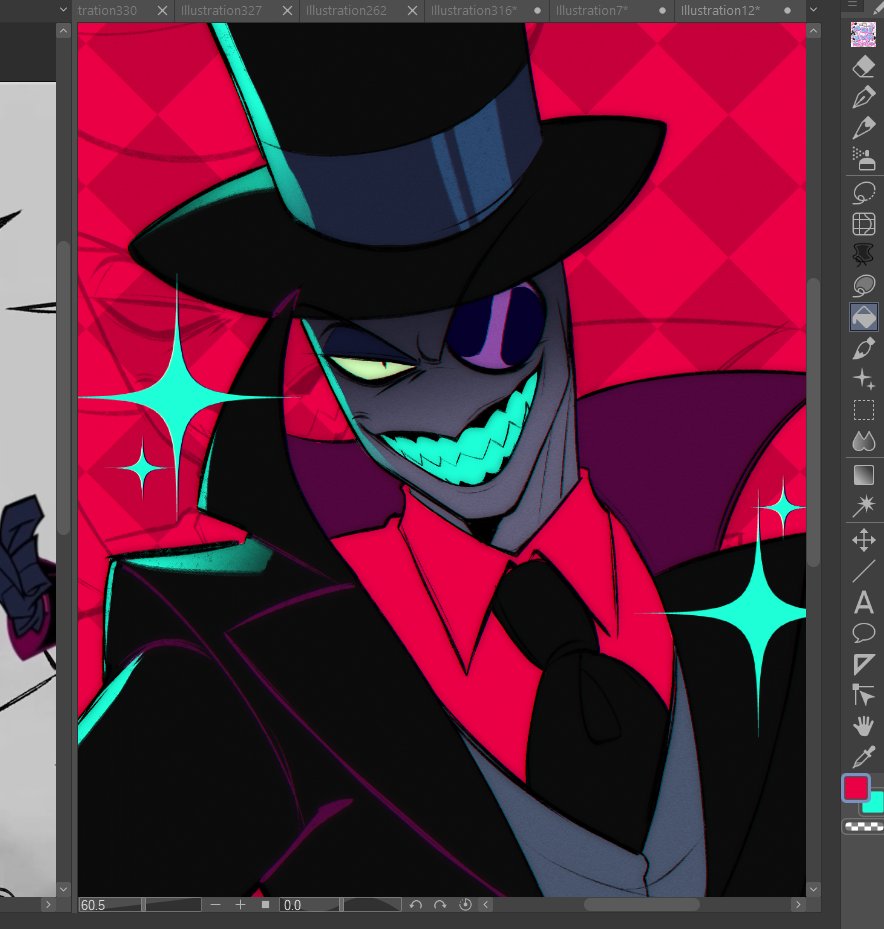This screenshot has width=884, height=929.
Task: Click main canvas vertical scrollbar down arrow
Action: 813,889
